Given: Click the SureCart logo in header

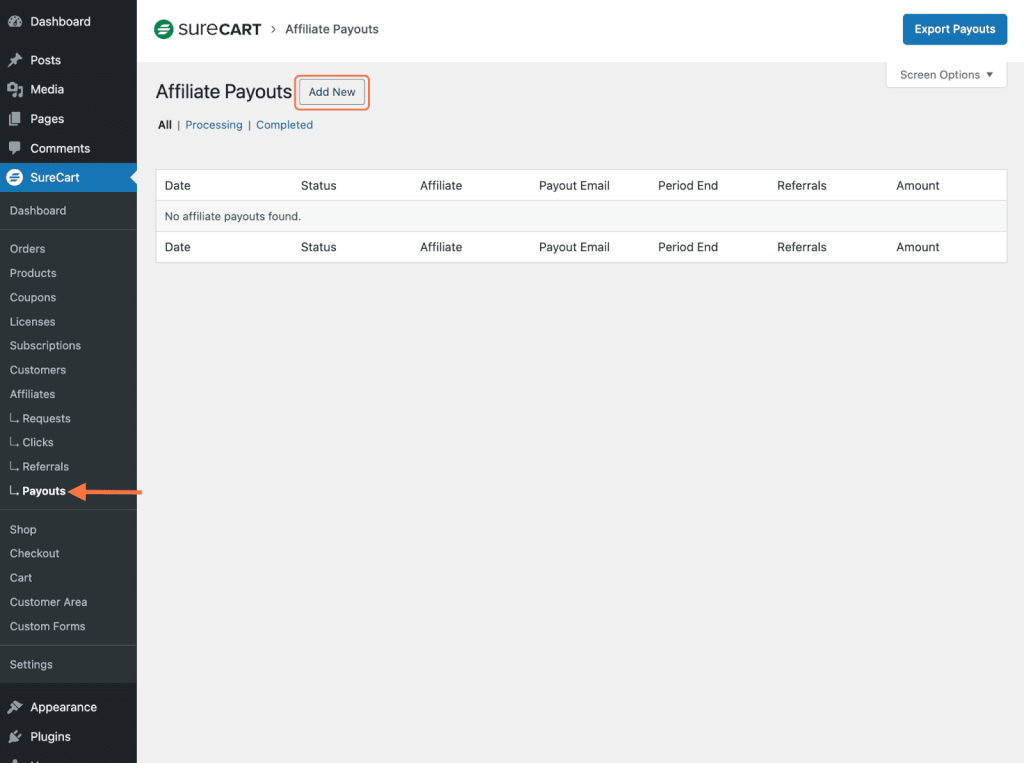Looking at the screenshot, I should (207, 30).
